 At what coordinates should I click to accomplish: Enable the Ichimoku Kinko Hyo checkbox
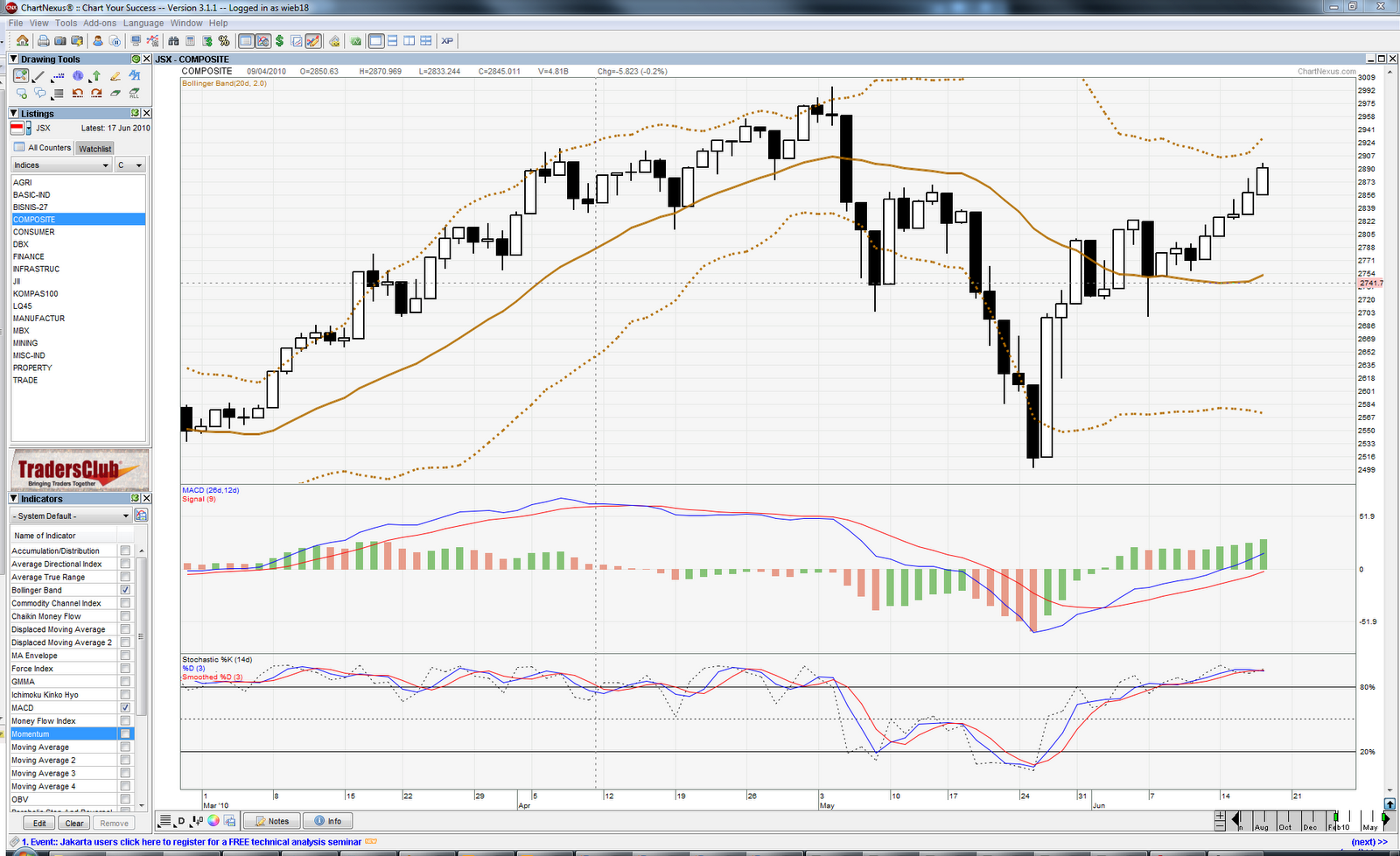(x=125, y=694)
